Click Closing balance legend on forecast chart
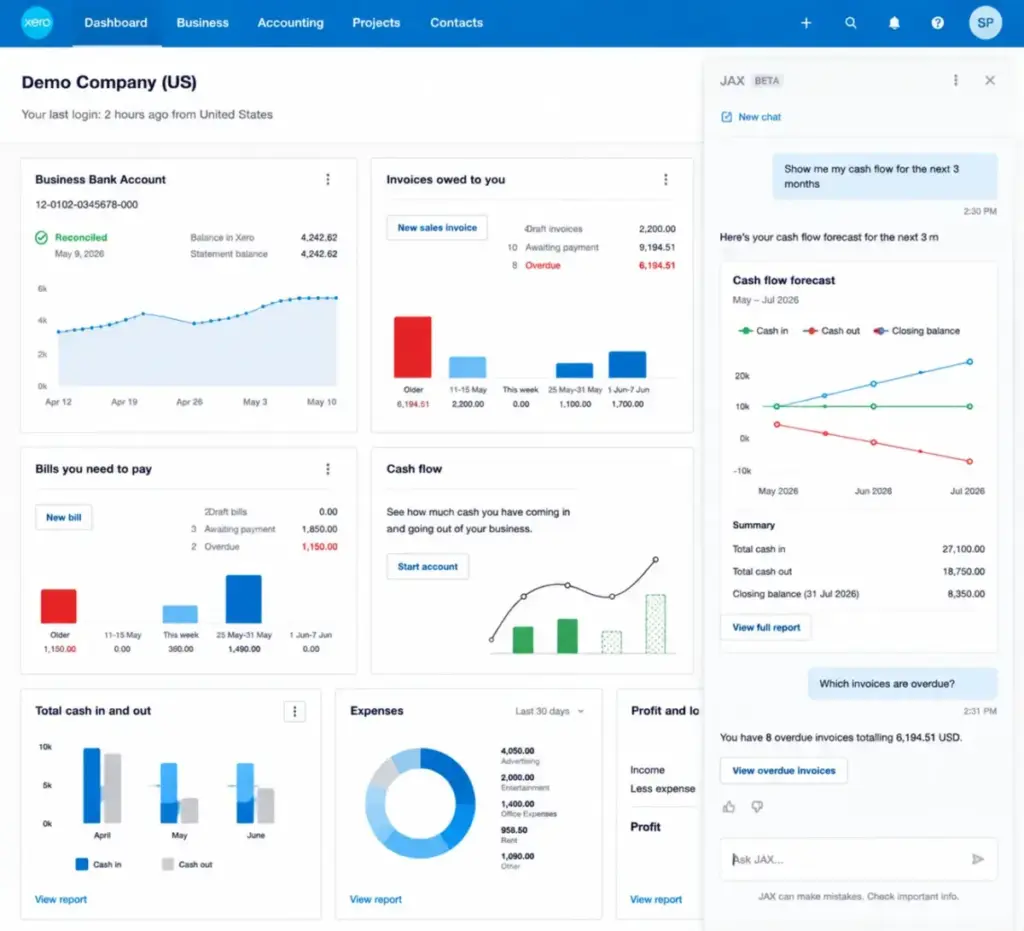The width and height of the screenshot is (1024, 931). coord(916,331)
